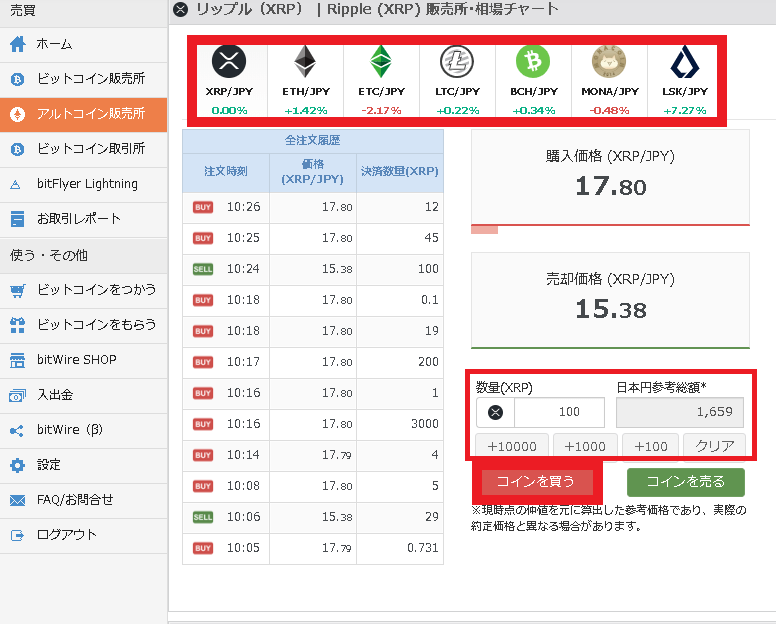Click the money icon beside 入出金
The height and width of the screenshot is (624, 776).
click(x=17, y=395)
